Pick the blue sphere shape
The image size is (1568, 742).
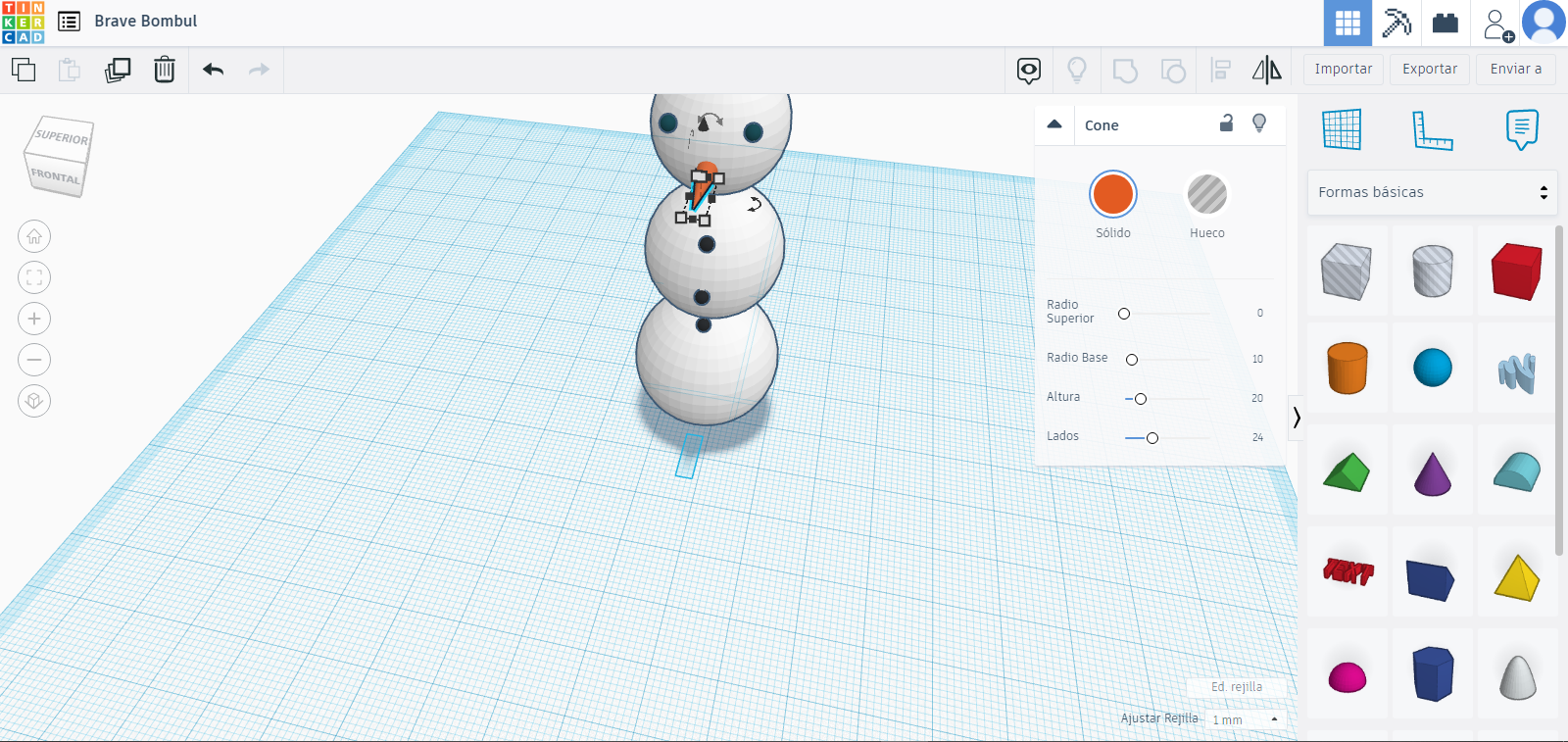[1433, 369]
